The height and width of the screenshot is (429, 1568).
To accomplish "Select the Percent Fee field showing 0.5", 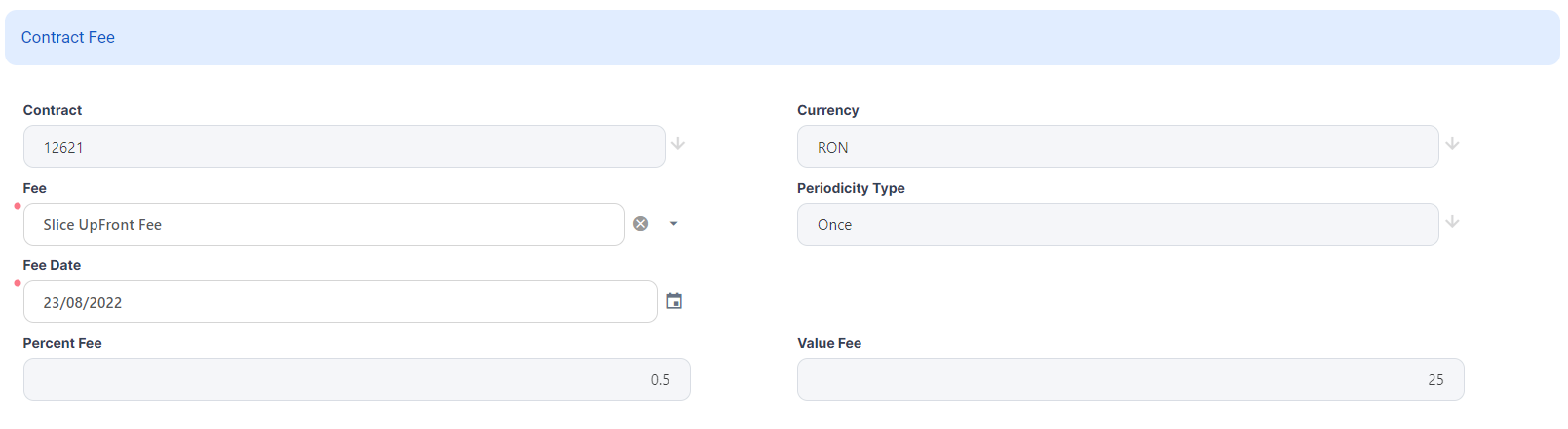I will tap(356, 380).
